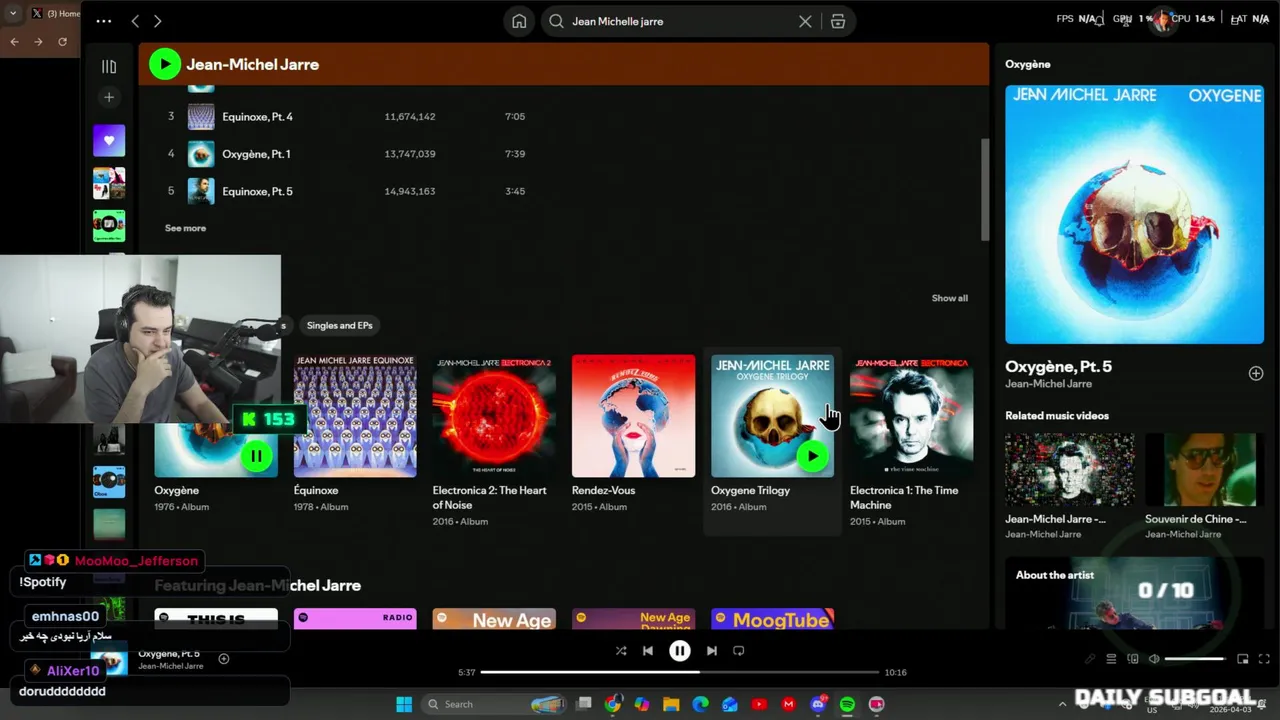Image resolution: width=1280 pixels, height=720 pixels.
Task: Open the Équinoxe album cover
Action: coord(355,416)
